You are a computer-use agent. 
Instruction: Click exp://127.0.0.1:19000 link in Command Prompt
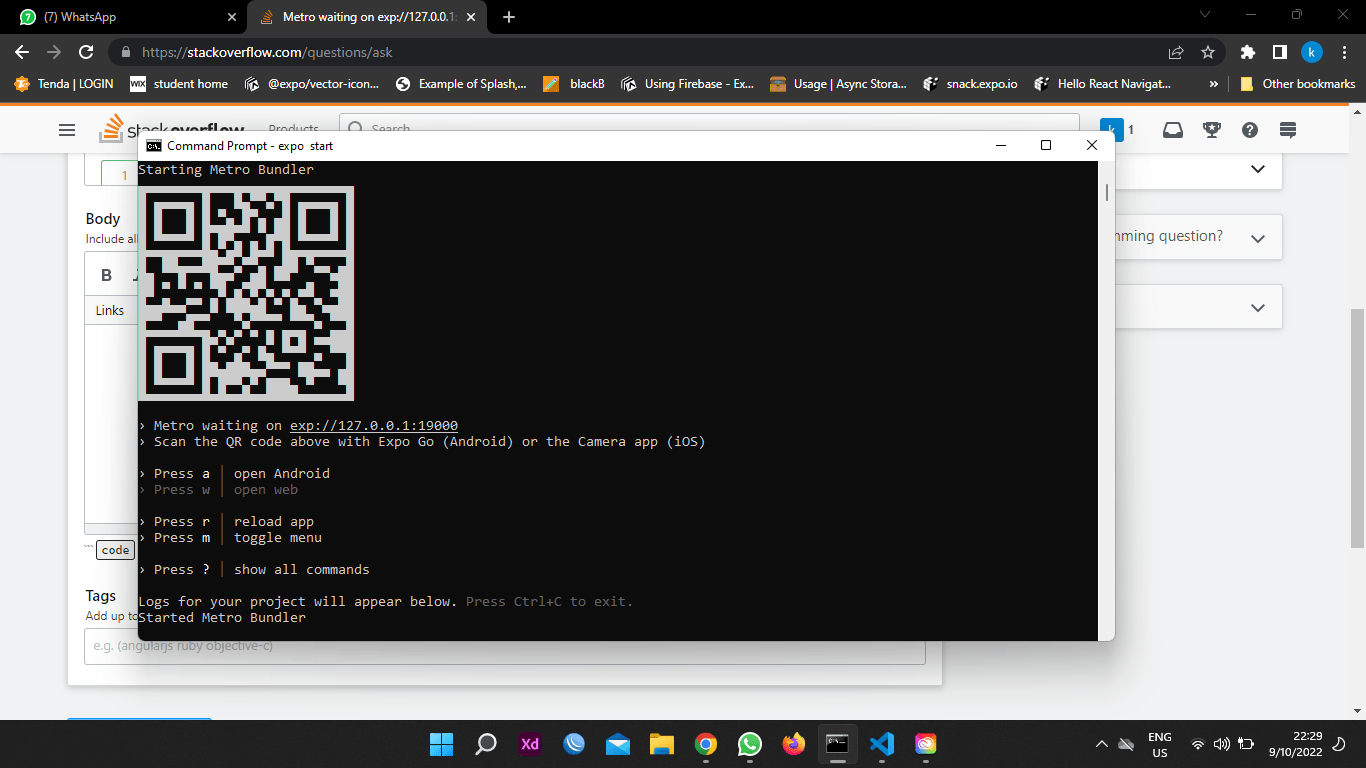[x=374, y=426]
